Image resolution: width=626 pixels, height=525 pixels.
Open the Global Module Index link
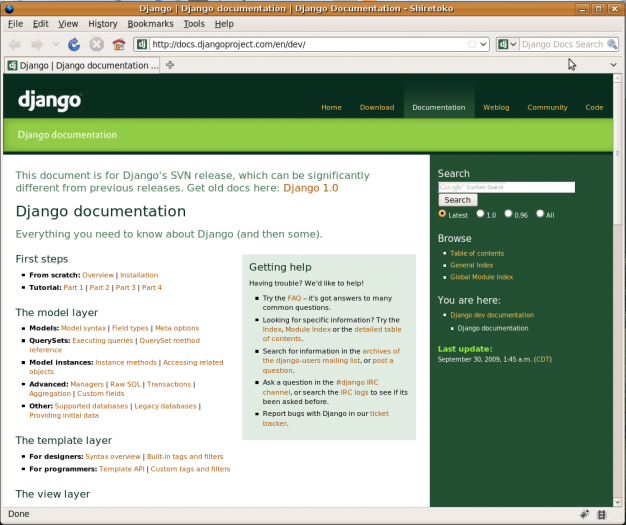[x=481, y=277]
